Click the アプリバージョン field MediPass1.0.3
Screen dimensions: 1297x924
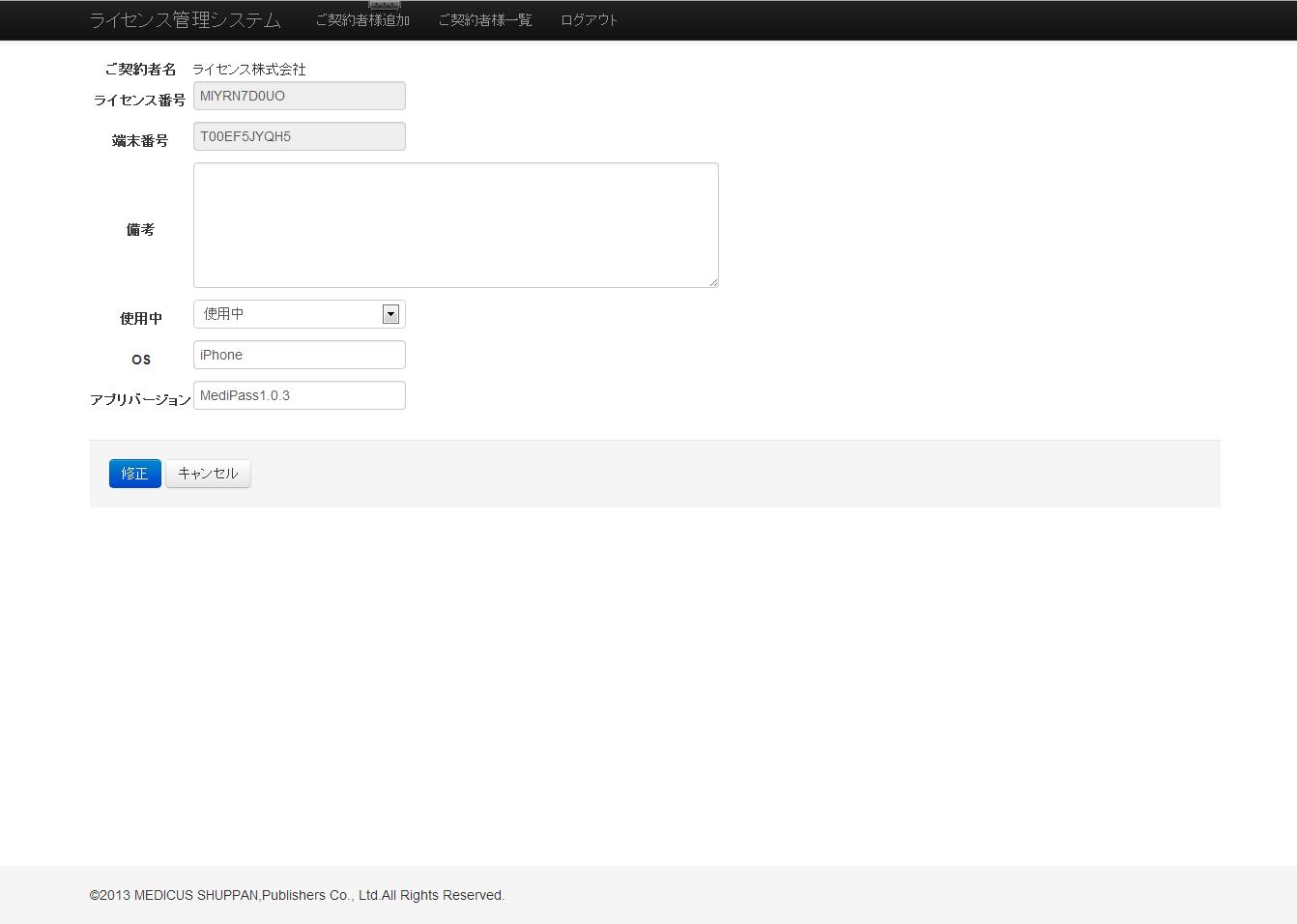pos(300,395)
